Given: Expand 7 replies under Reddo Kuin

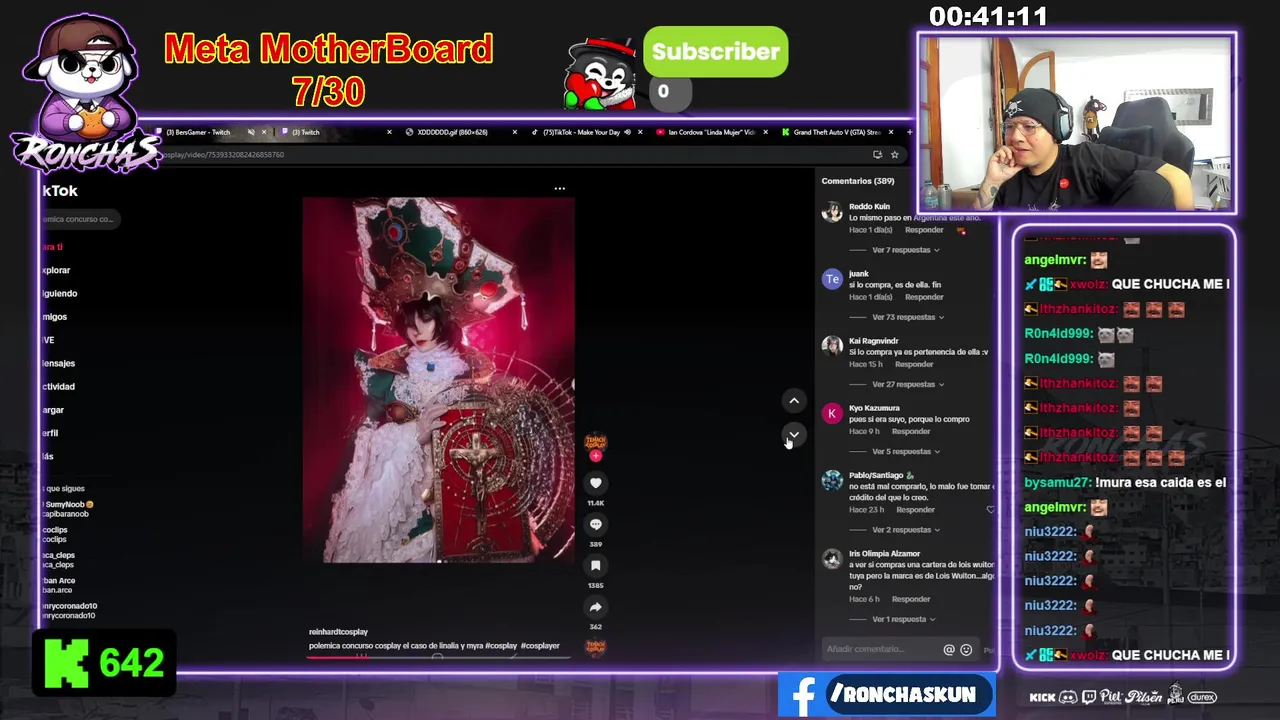Looking at the screenshot, I should [x=907, y=250].
